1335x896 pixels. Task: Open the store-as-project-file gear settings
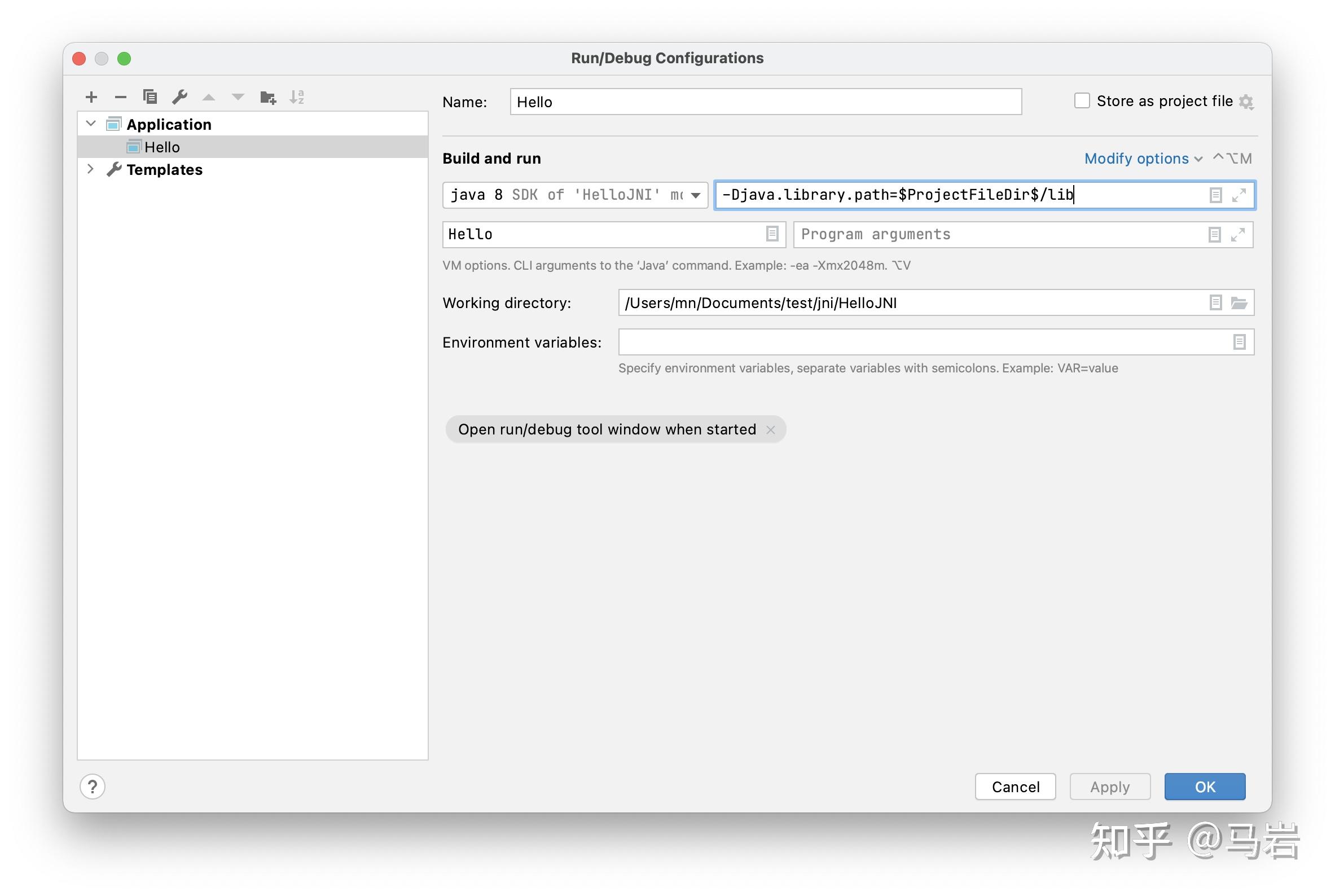1248,100
